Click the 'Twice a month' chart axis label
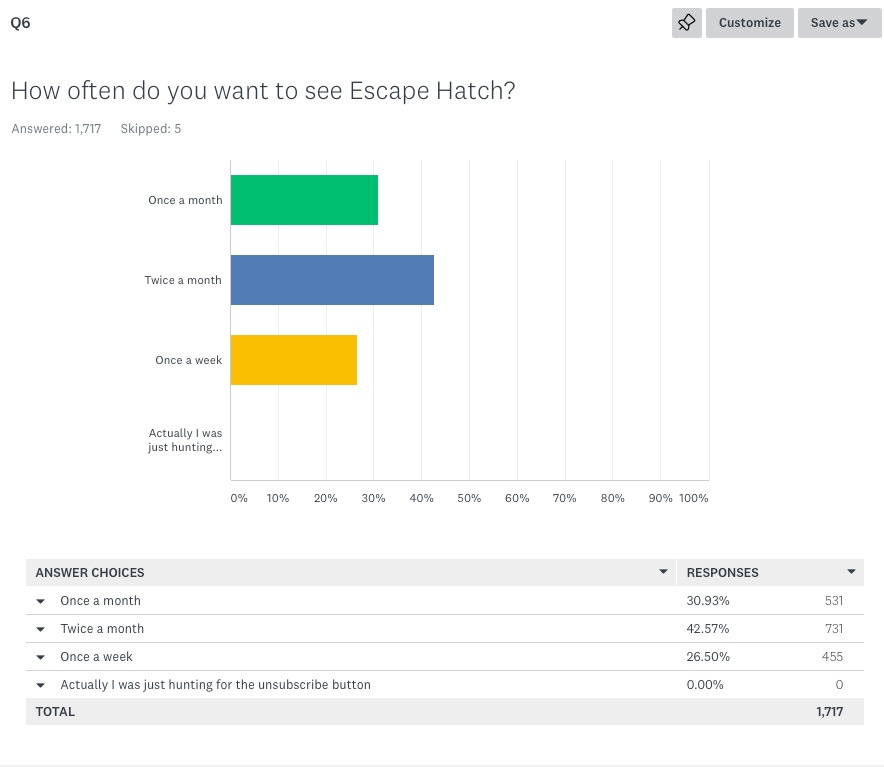Viewport: 884px width, 767px height. [183, 280]
